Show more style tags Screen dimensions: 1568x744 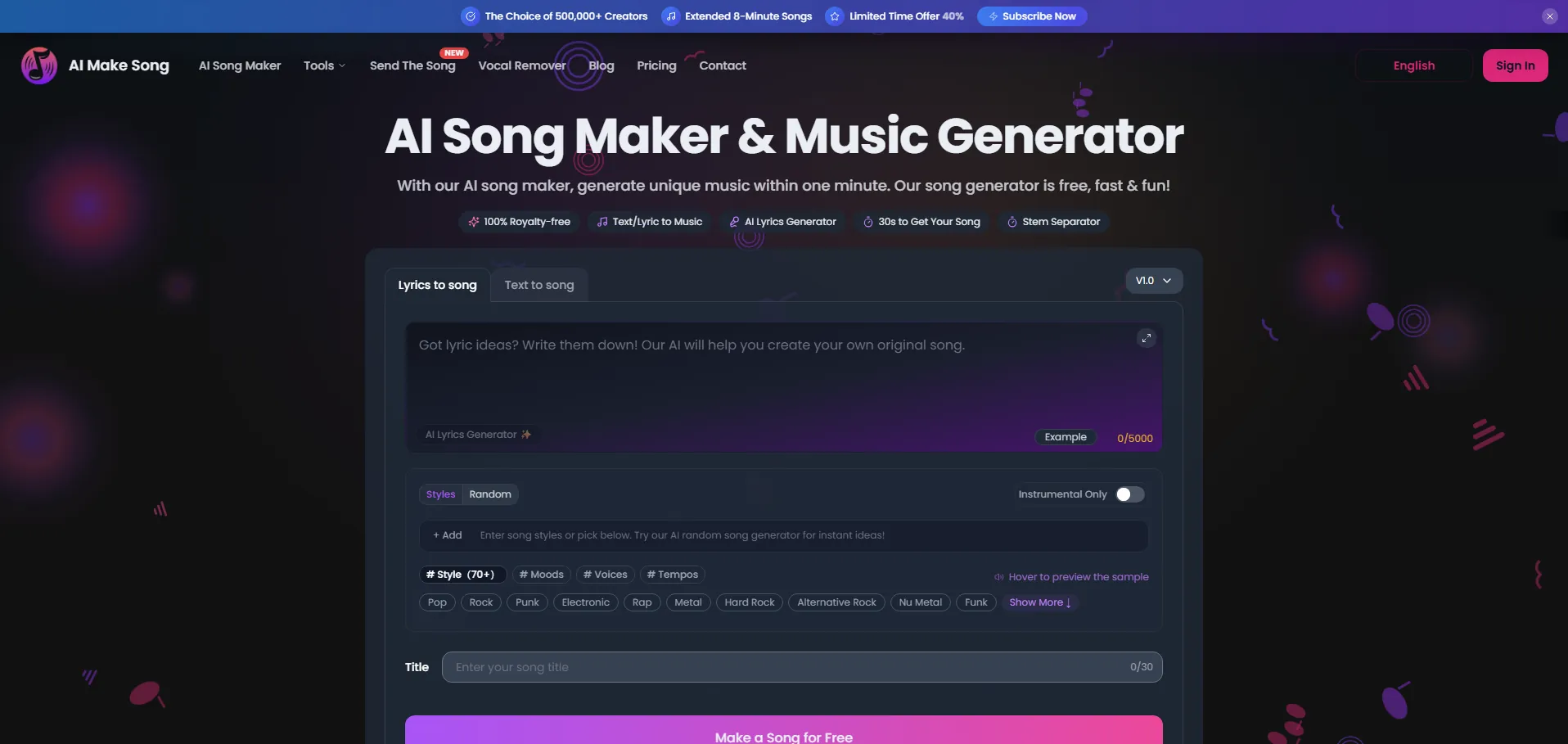coord(1039,602)
